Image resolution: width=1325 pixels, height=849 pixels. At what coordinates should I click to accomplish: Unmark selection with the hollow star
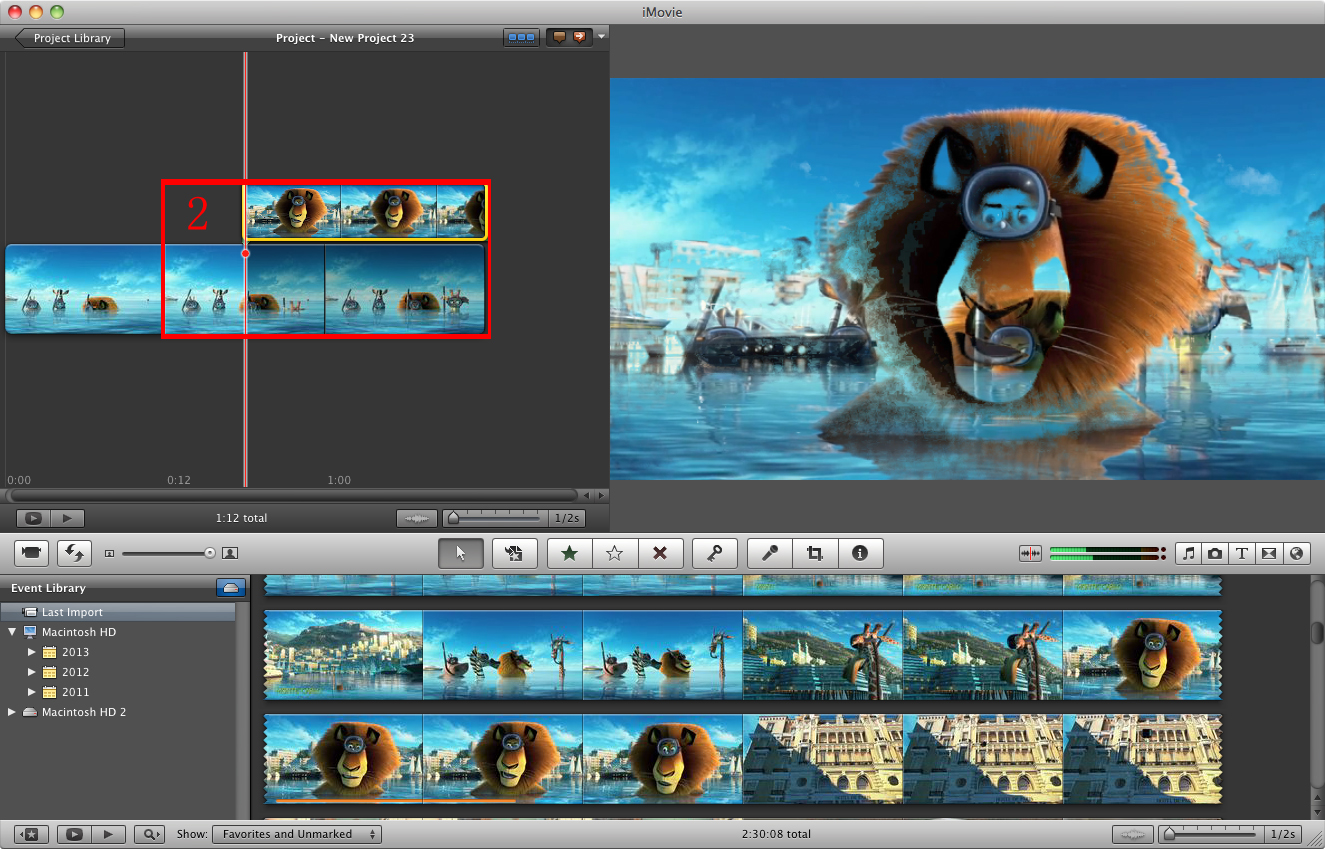615,553
